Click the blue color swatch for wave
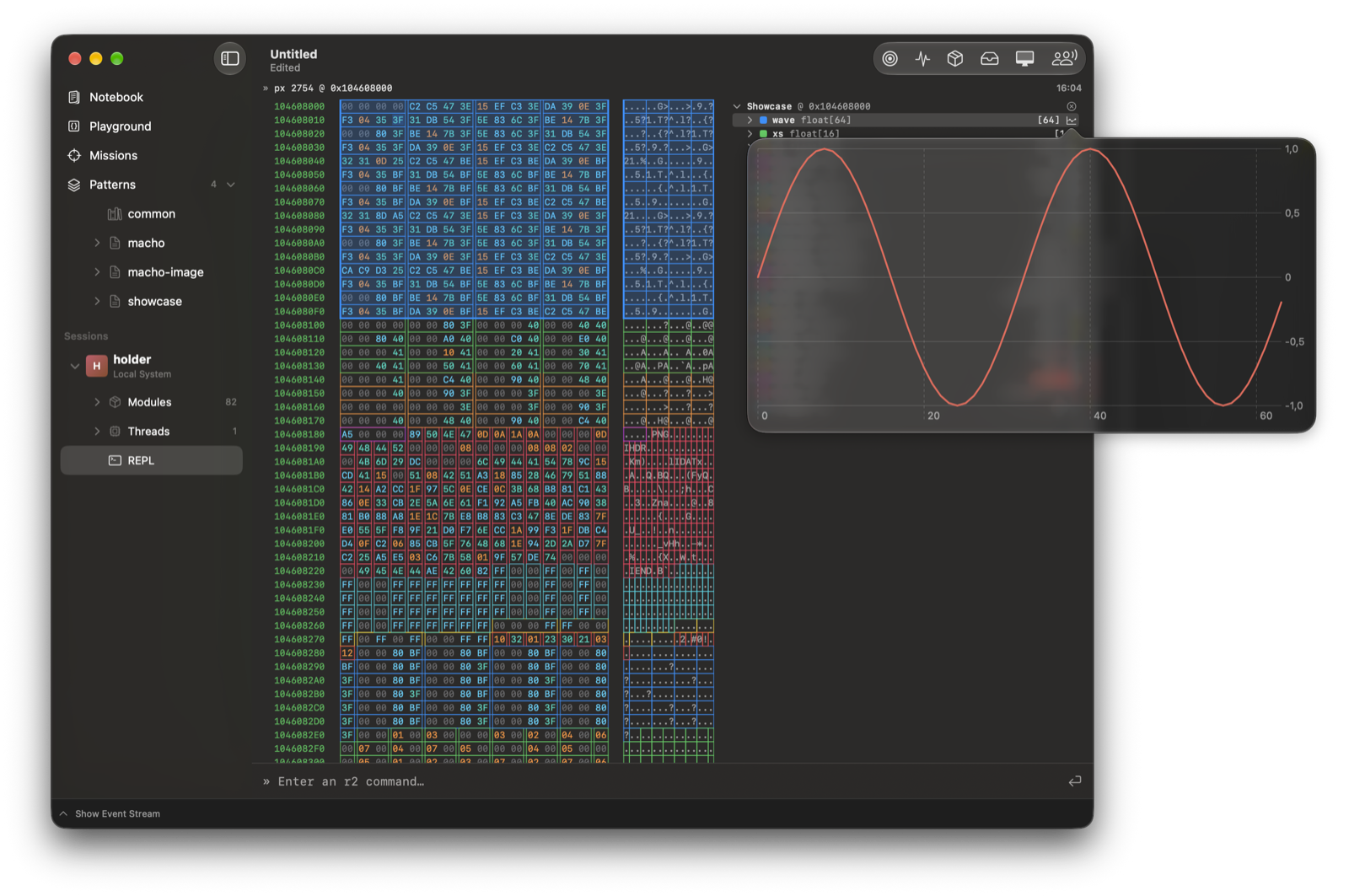 click(x=763, y=120)
